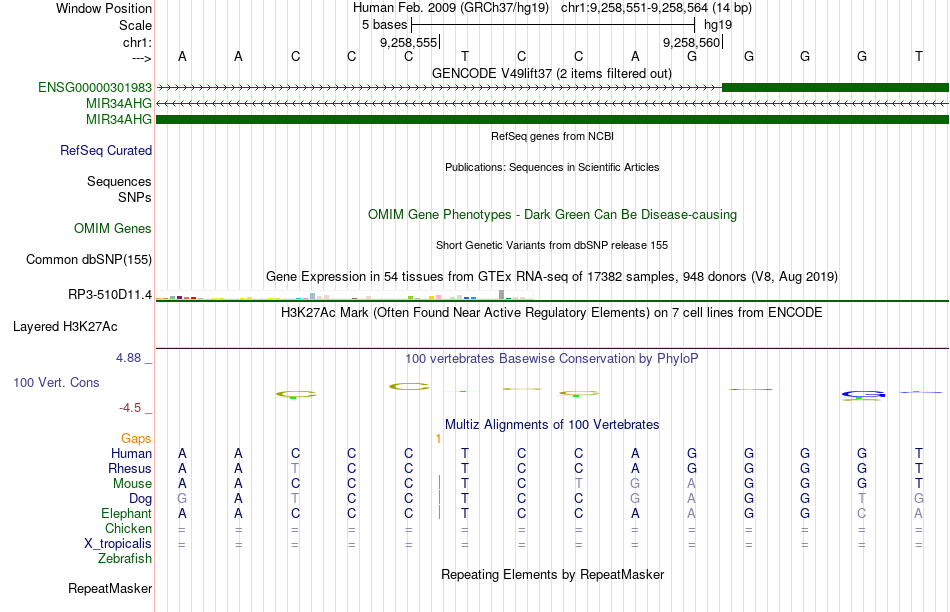Image resolution: width=950 pixels, height=612 pixels.
Task: Click the blue G conservation logo in PhyloP track
Action: tap(863, 394)
